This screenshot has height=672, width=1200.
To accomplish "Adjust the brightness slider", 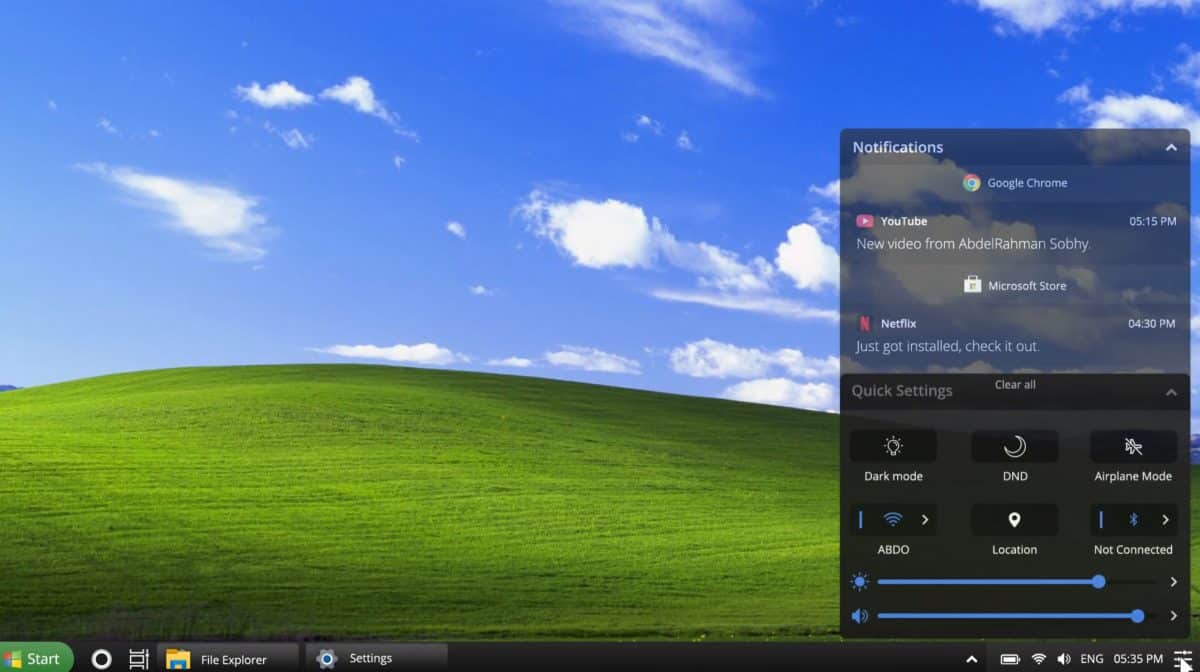I will (x=1098, y=581).
